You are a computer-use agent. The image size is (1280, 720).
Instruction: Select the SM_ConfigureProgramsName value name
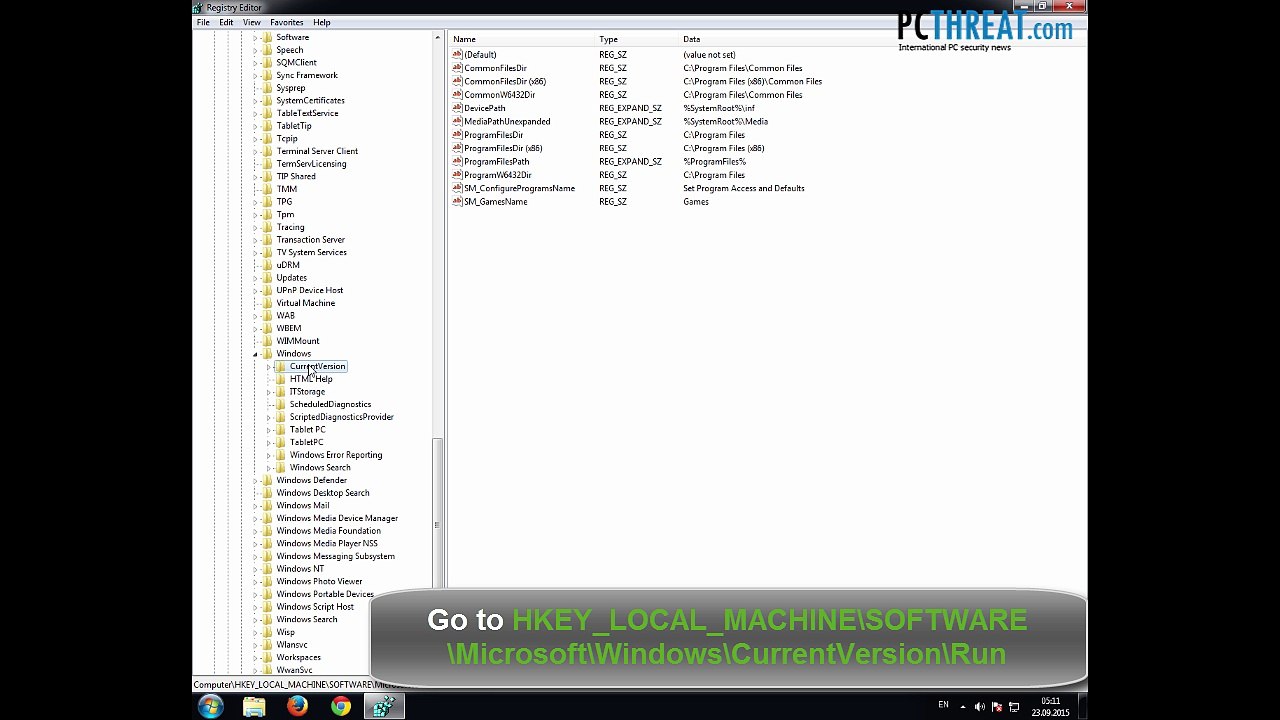point(519,188)
